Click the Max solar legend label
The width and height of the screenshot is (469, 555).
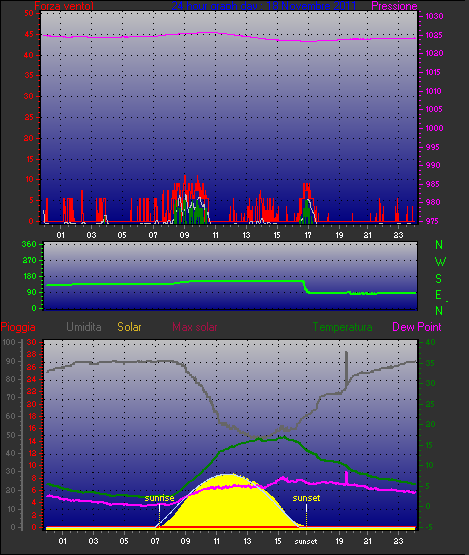195,327
